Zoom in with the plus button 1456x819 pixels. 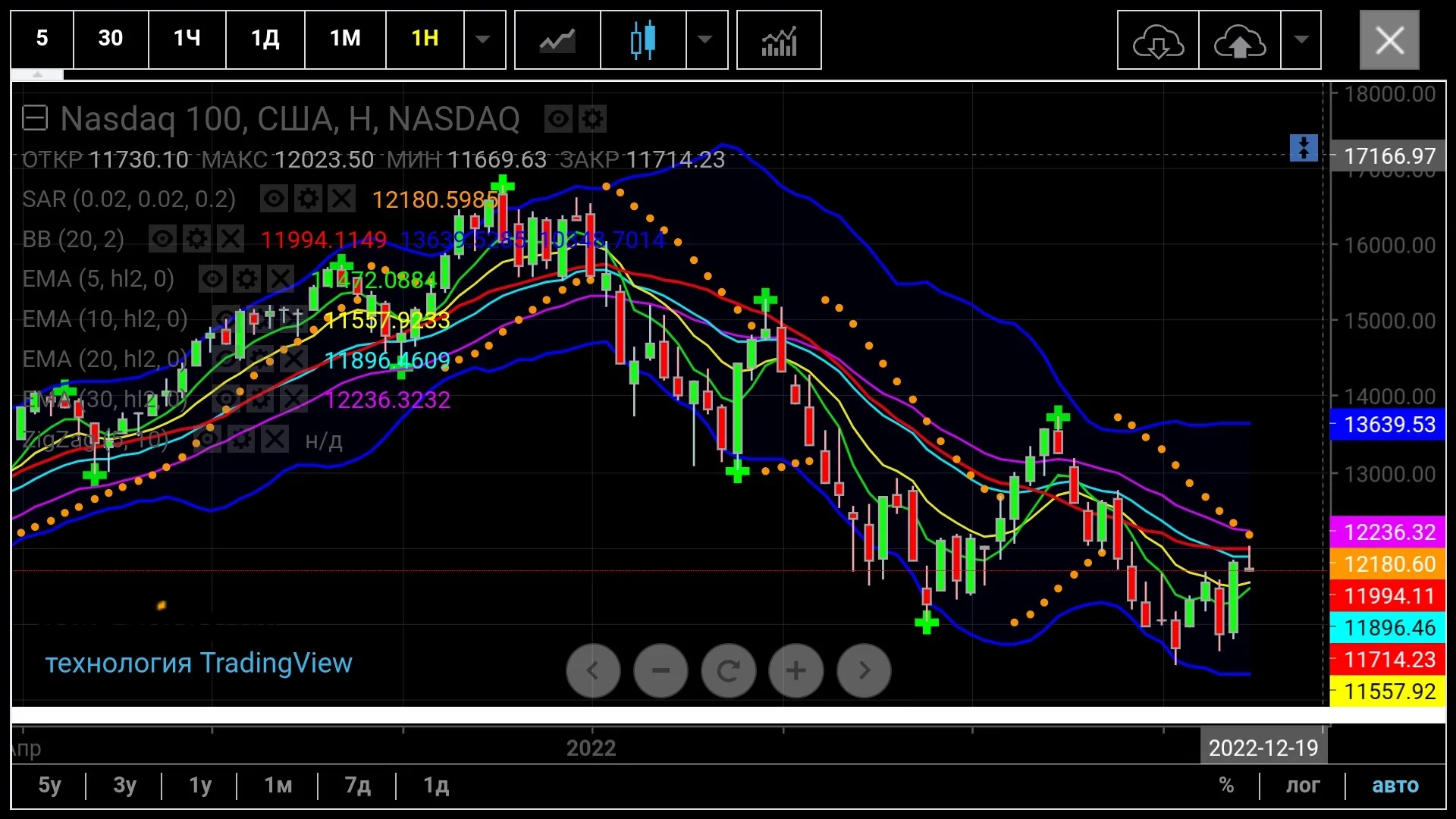[x=795, y=670]
